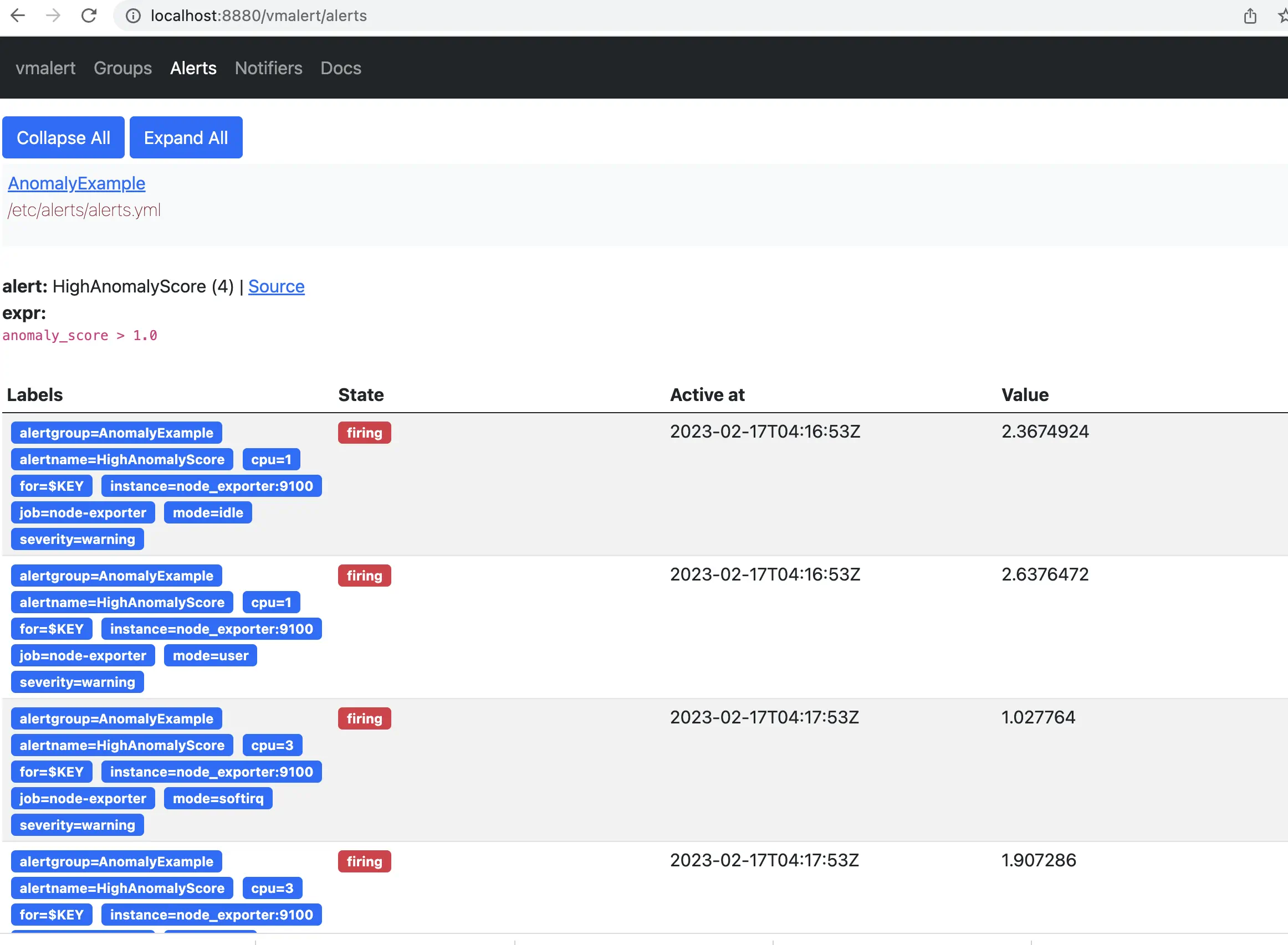
Task: Open the Notifiers menu item
Action: pyautogui.click(x=268, y=68)
